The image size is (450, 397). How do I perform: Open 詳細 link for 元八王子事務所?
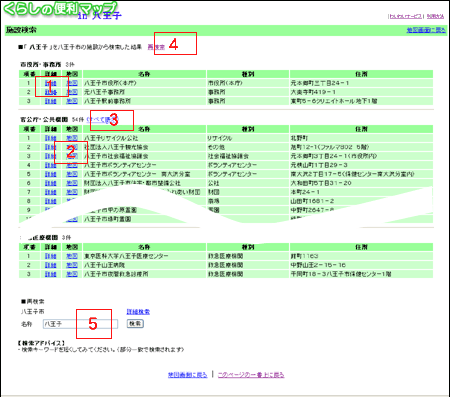pos(51,92)
